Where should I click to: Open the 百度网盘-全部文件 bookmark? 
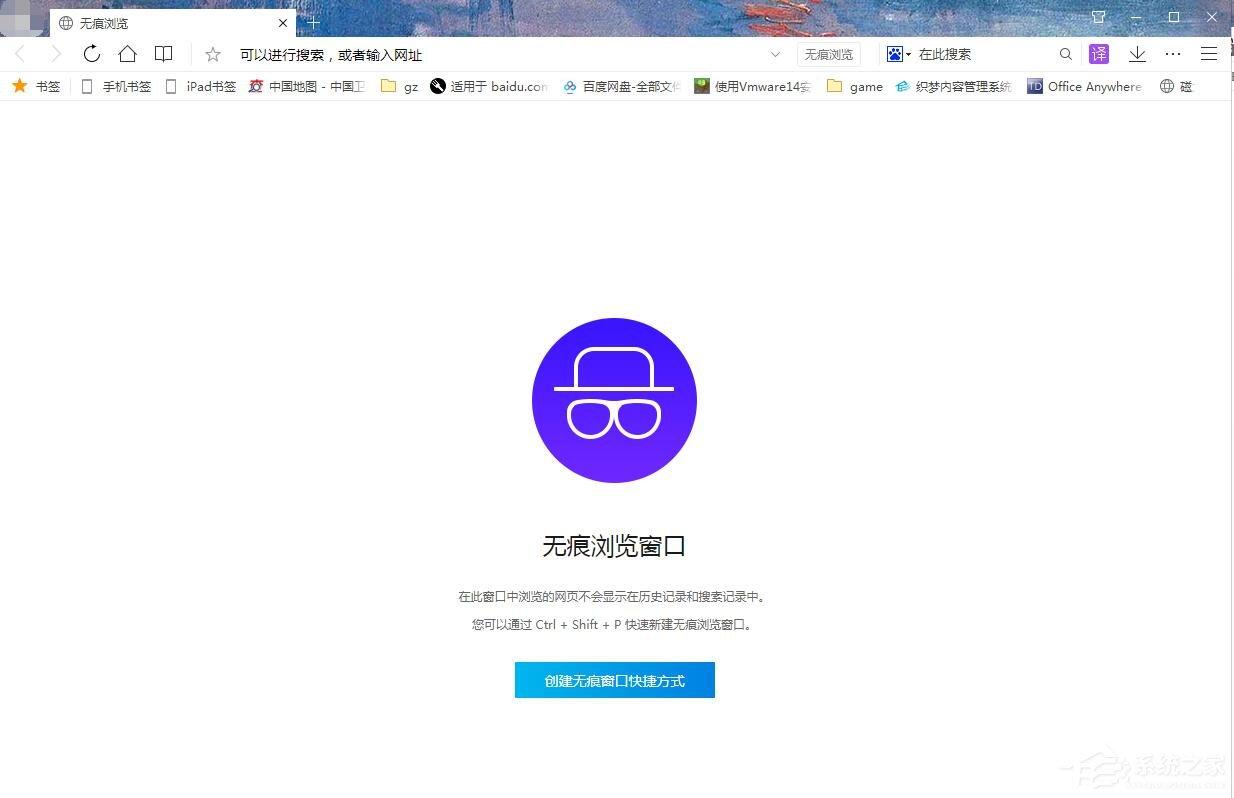point(620,86)
